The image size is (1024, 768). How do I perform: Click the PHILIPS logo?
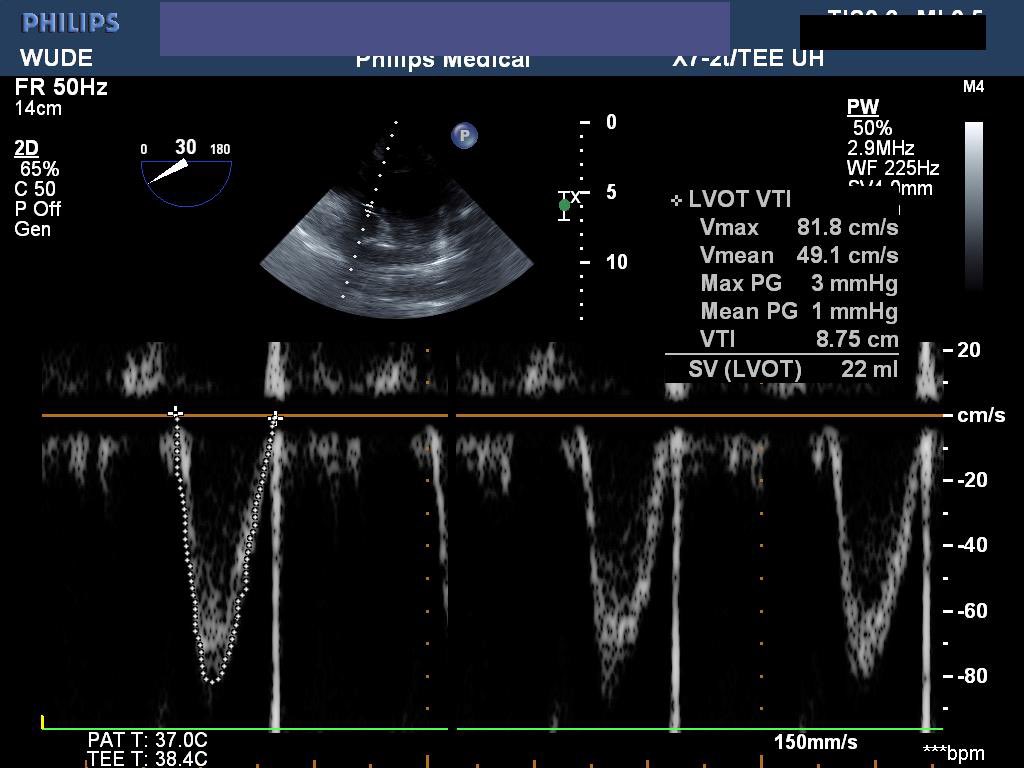coord(71,23)
